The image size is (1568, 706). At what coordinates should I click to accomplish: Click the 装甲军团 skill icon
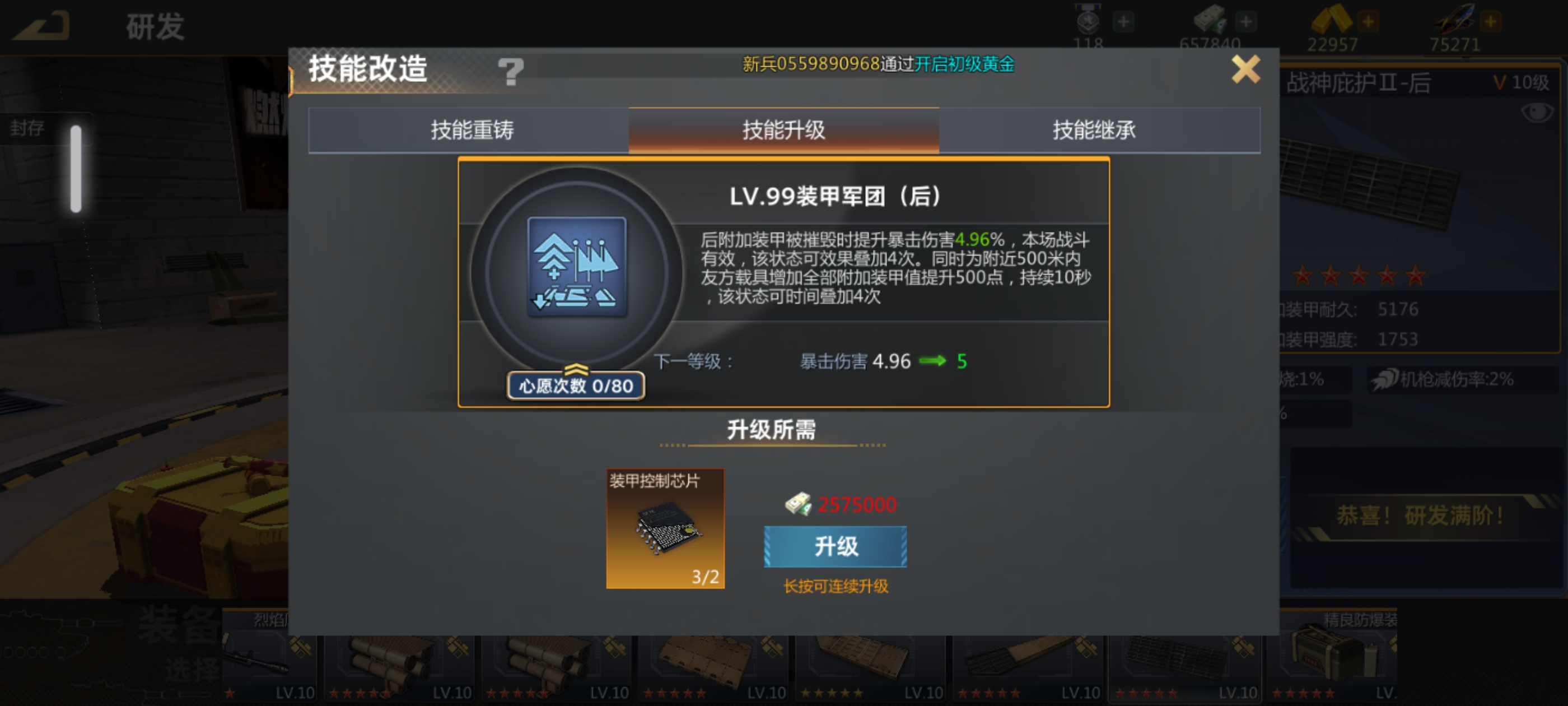(576, 266)
